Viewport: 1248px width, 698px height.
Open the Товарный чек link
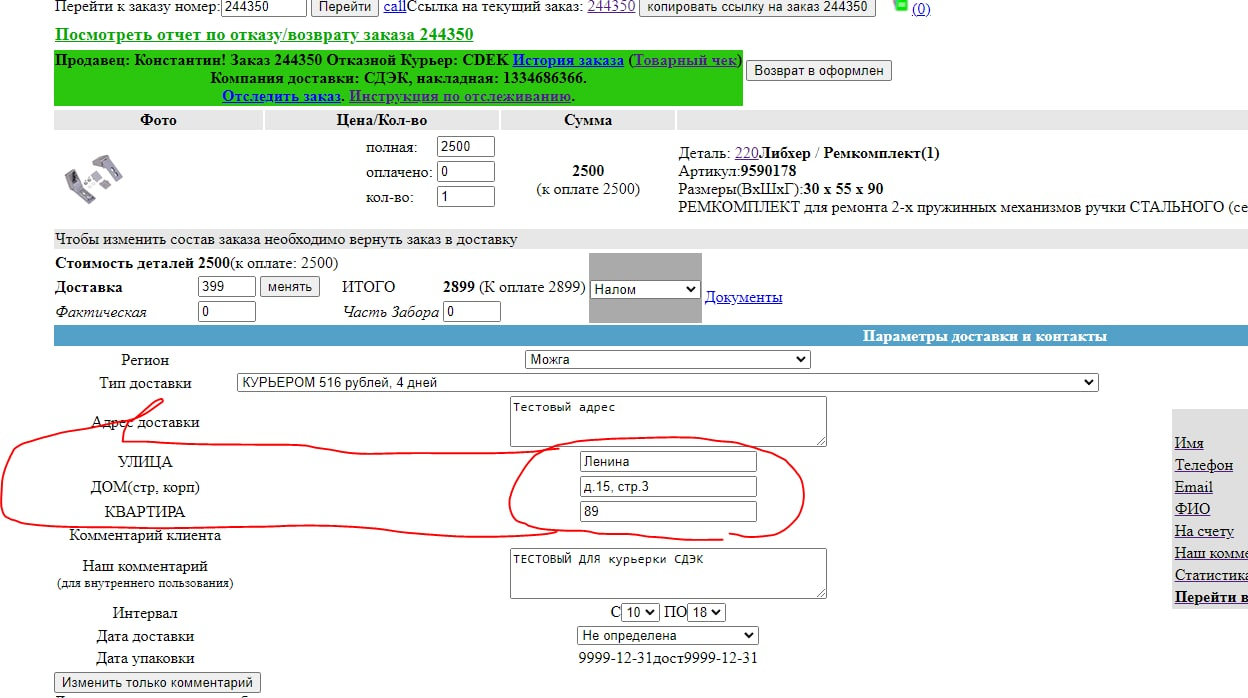pyautogui.click(x=685, y=60)
